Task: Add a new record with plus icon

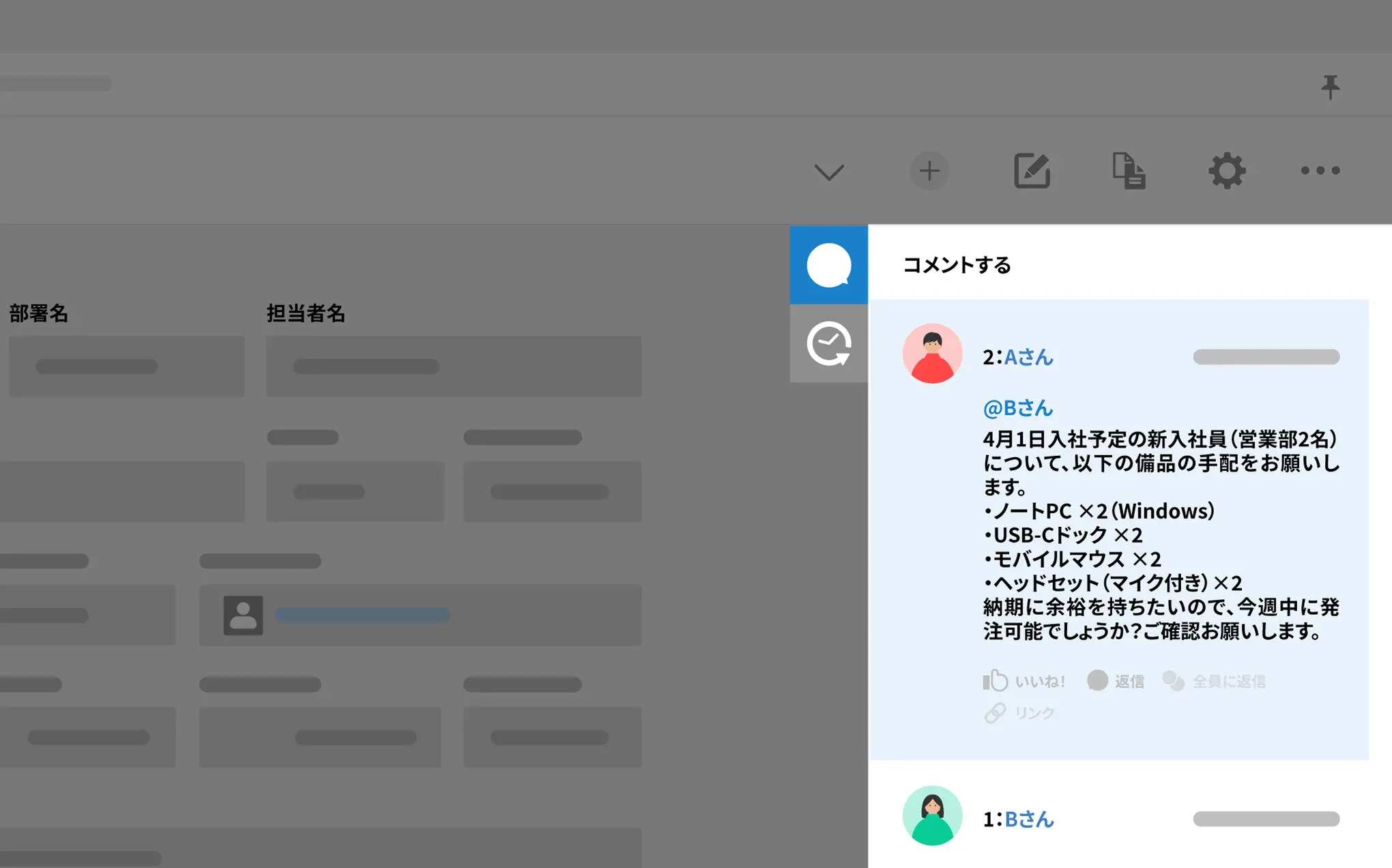Action: click(929, 171)
